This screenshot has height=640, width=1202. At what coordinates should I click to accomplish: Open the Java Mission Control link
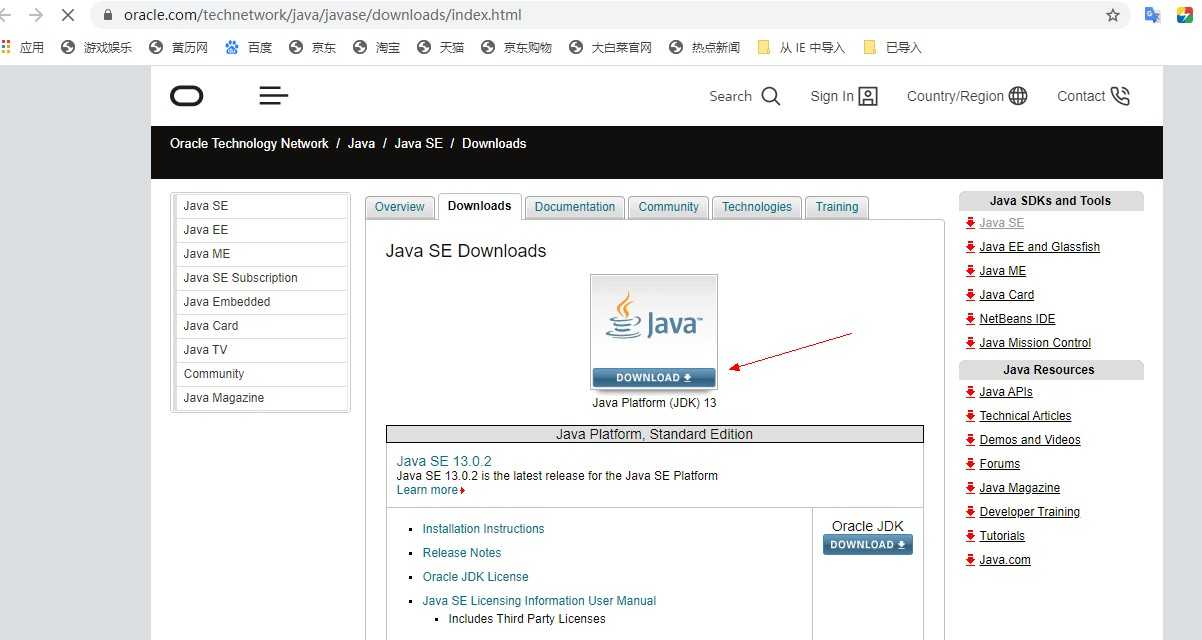click(1035, 343)
